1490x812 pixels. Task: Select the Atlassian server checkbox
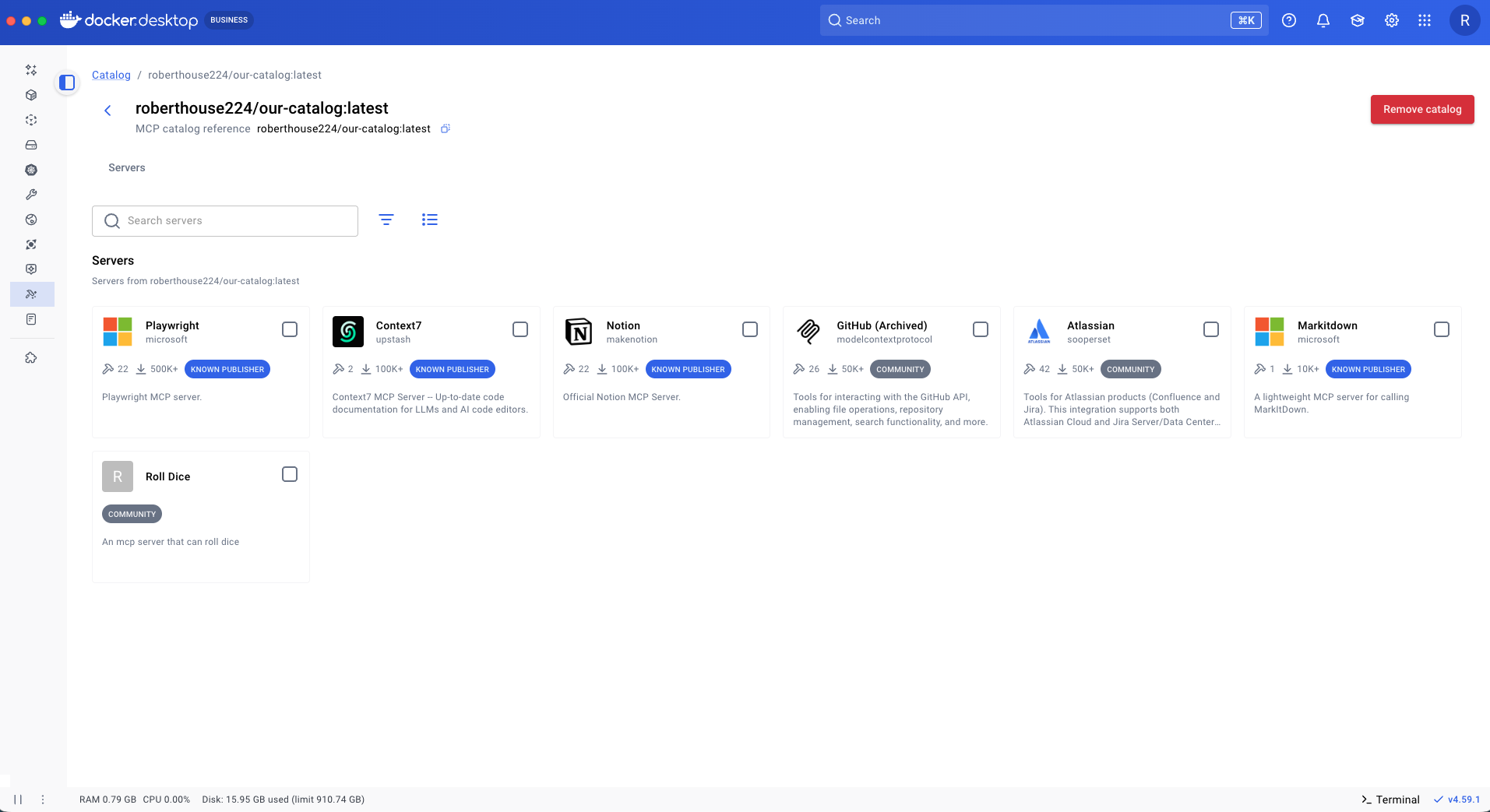coord(1211,329)
